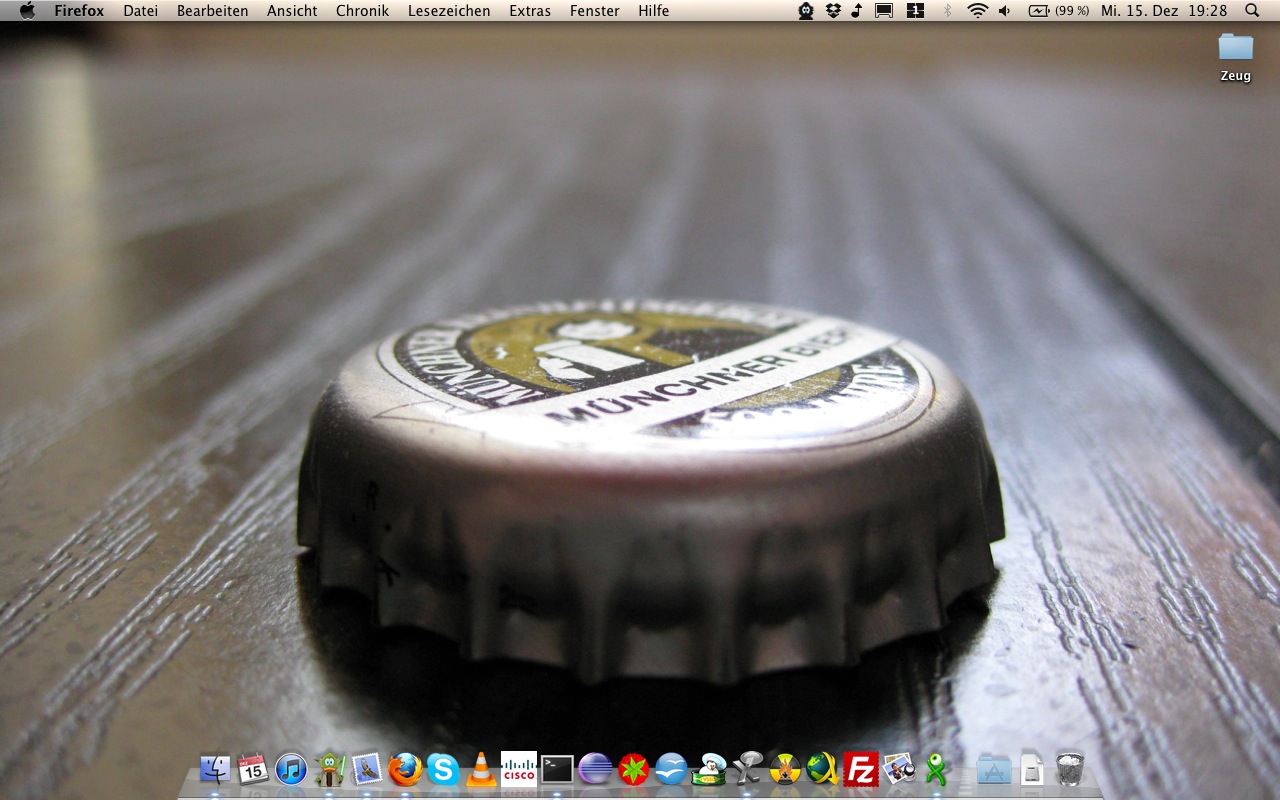Open the volume control in menu bar

(x=1004, y=11)
